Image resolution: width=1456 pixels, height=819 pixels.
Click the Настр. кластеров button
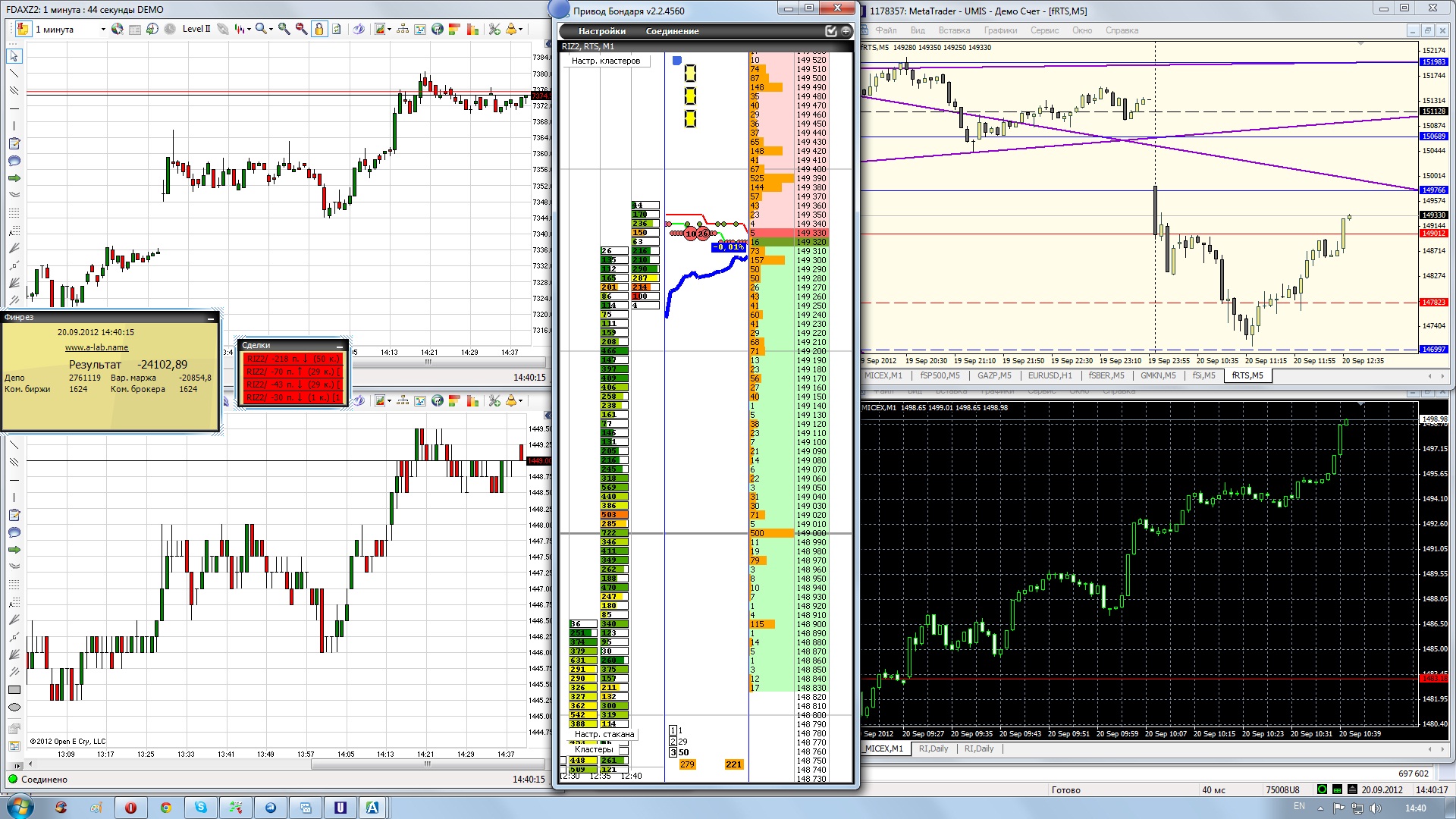pyautogui.click(x=605, y=61)
